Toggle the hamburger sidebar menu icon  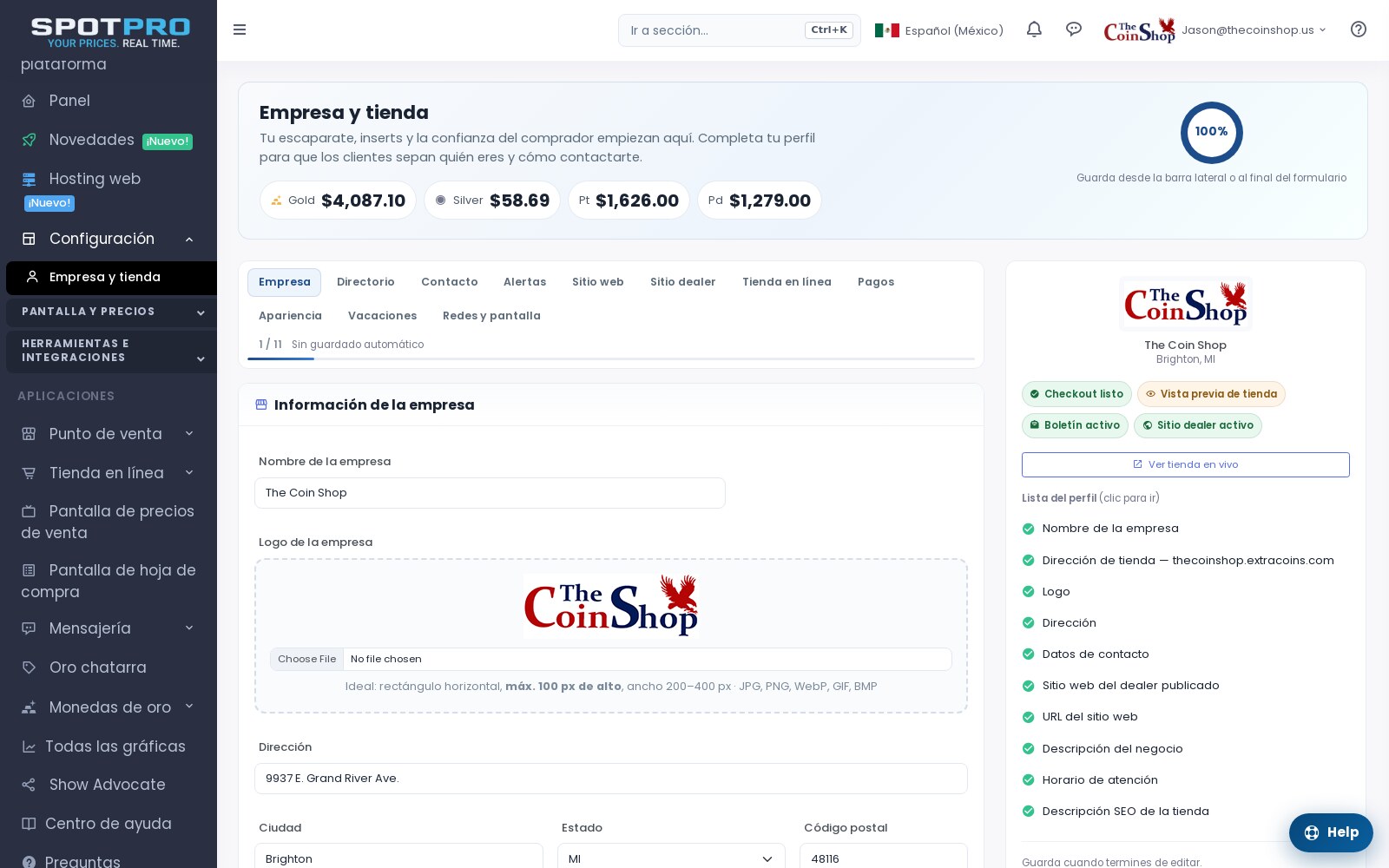(x=240, y=30)
